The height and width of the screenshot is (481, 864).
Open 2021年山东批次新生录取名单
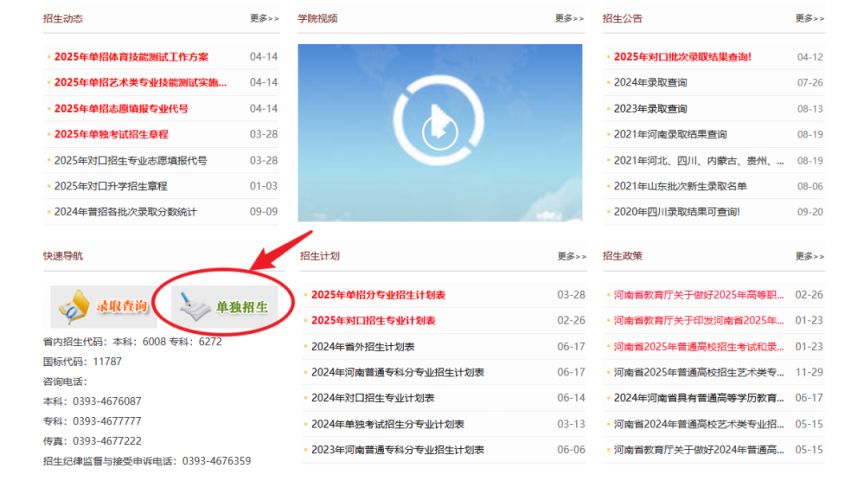click(x=680, y=186)
